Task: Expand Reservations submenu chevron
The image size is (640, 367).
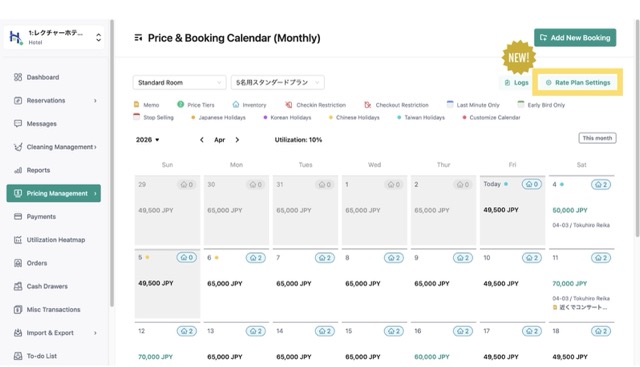Action: pos(95,100)
